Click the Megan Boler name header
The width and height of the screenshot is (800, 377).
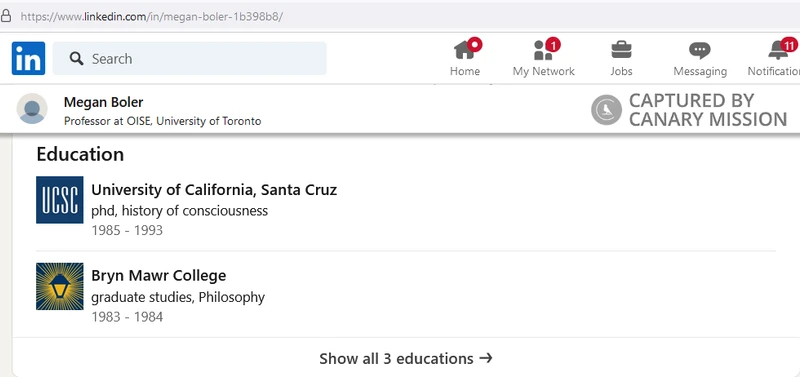104,102
